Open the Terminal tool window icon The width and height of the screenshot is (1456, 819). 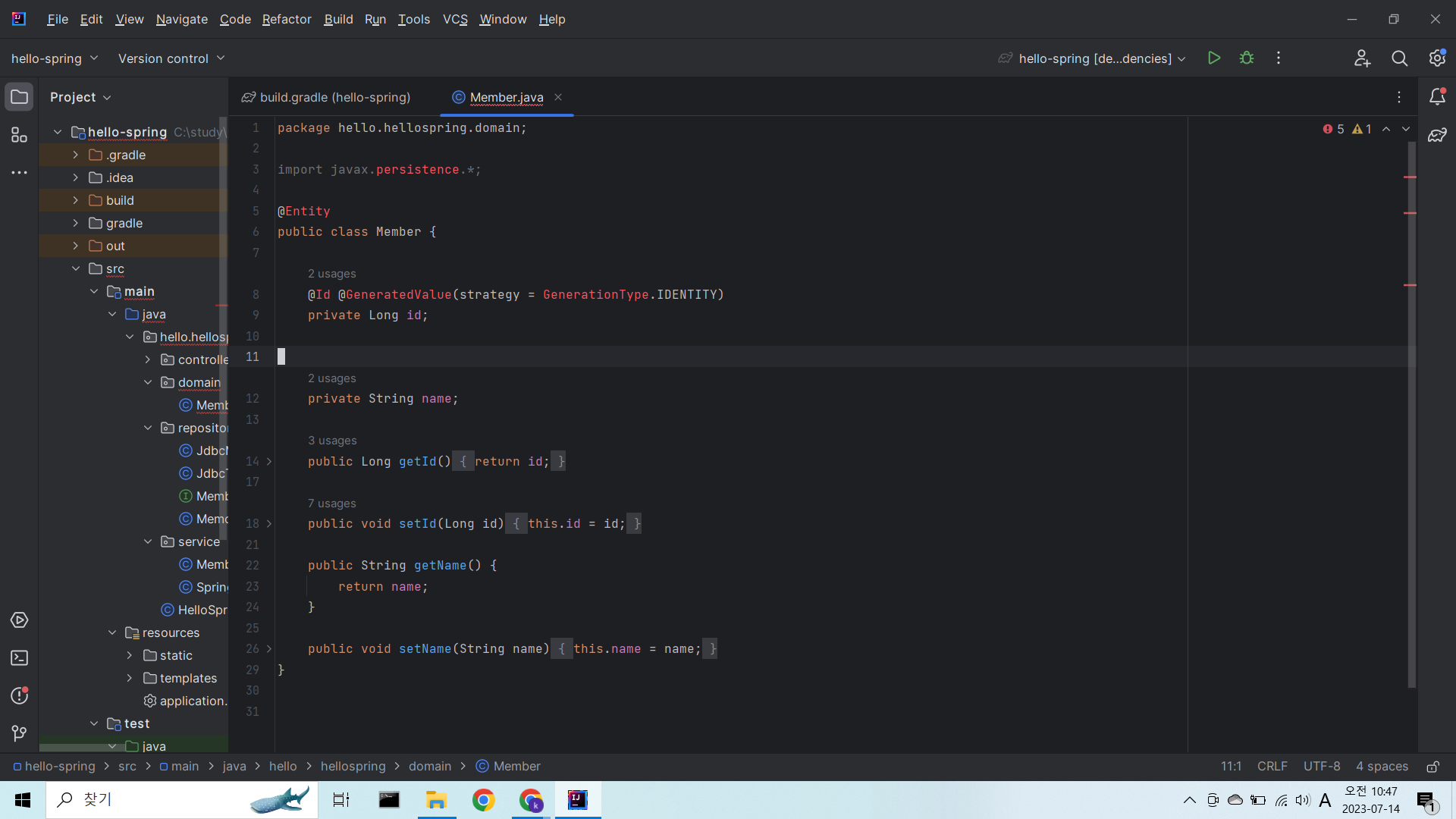(x=19, y=658)
